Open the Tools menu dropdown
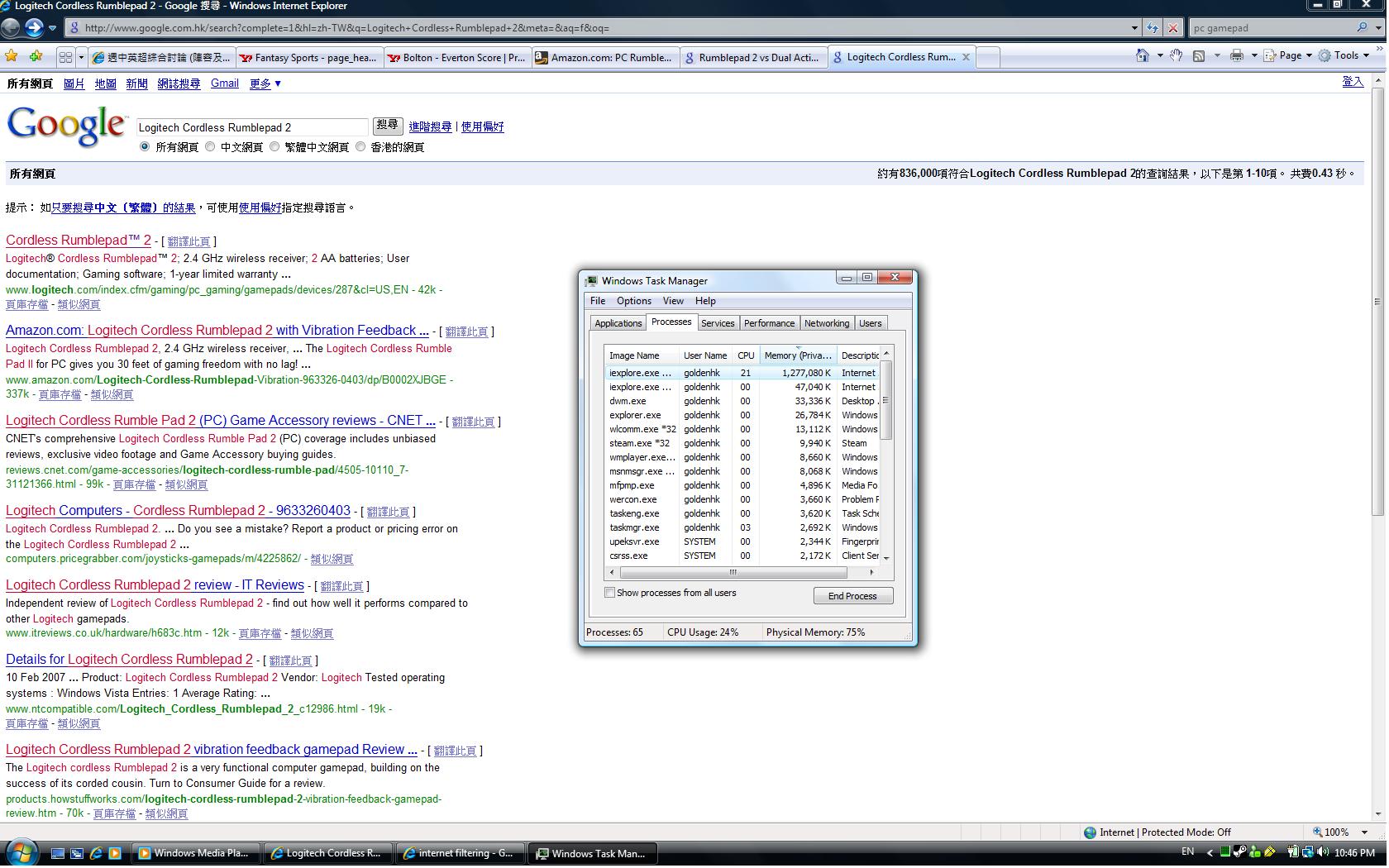The width and height of the screenshot is (1389, 868). click(1345, 55)
